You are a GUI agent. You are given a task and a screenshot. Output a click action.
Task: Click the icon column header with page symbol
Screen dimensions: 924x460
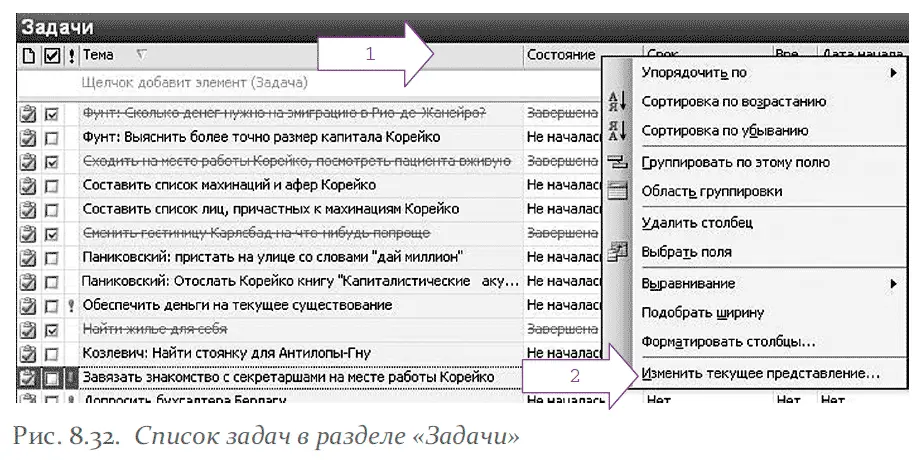(28, 56)
